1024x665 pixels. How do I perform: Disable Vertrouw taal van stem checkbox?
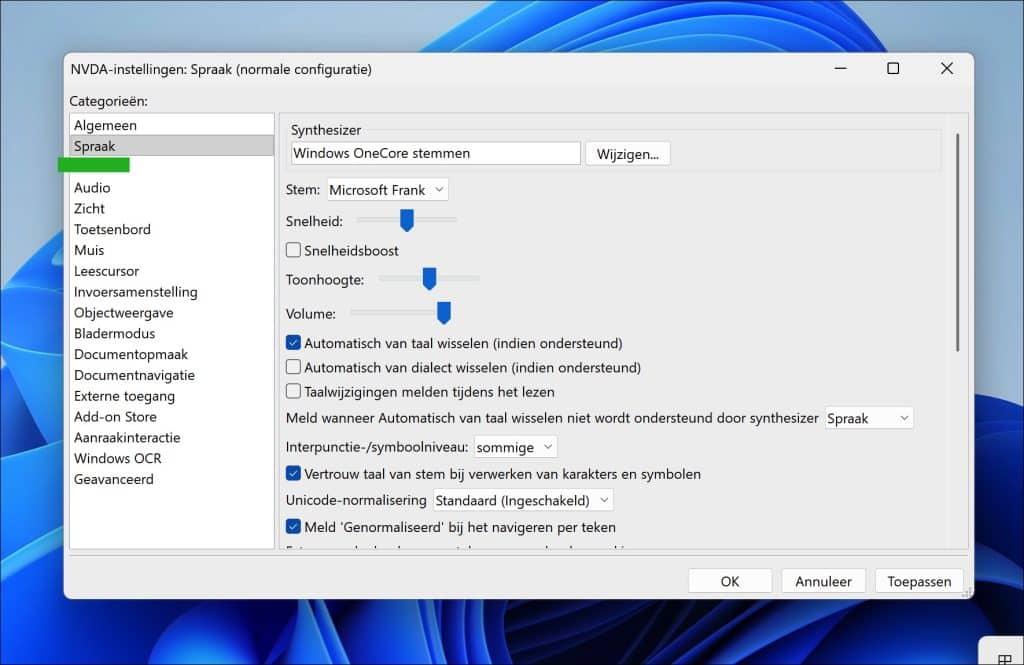(294, 474)
